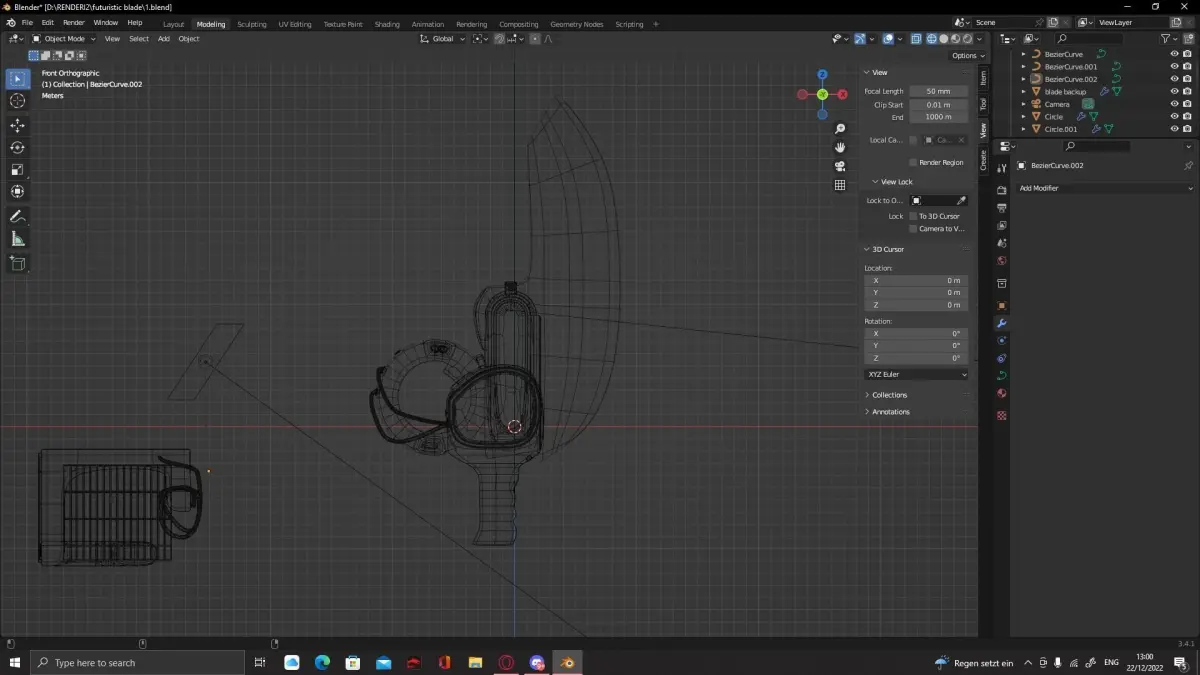Image resolution: width=1200 pixels, height=675 pixels.
Task: Open the Render menu
Action: coord(74,22)
